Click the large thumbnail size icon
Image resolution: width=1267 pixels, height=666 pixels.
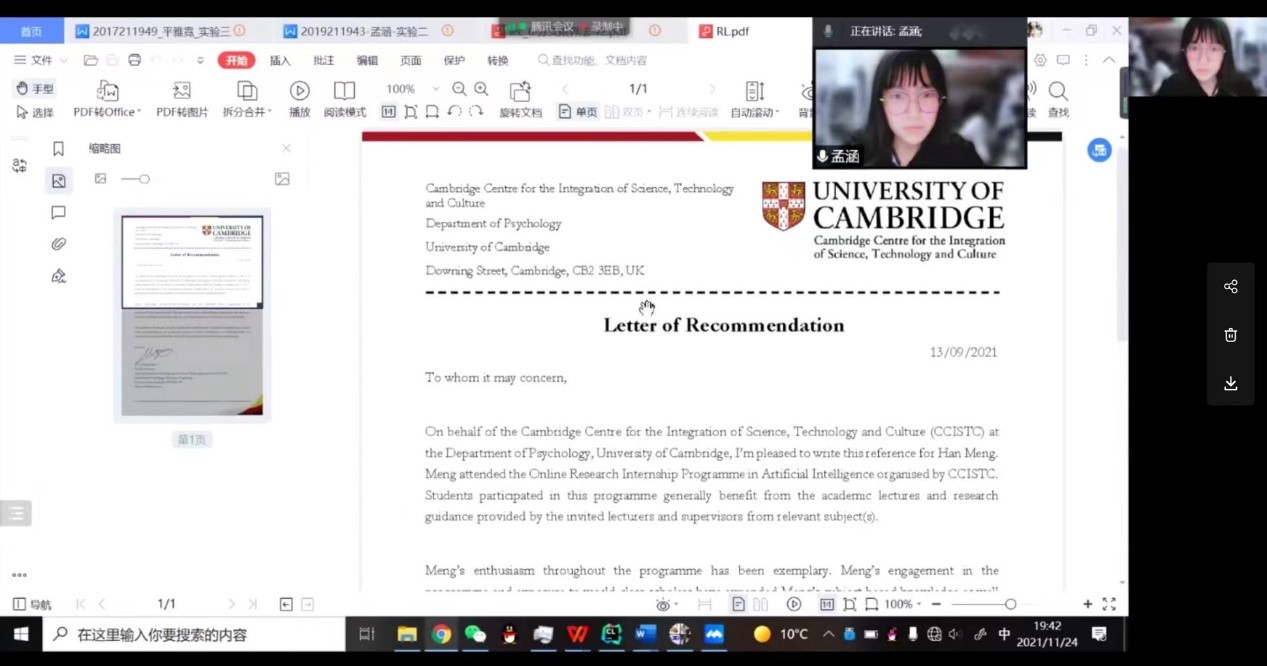pyautogui.click(x=282, y=179)
